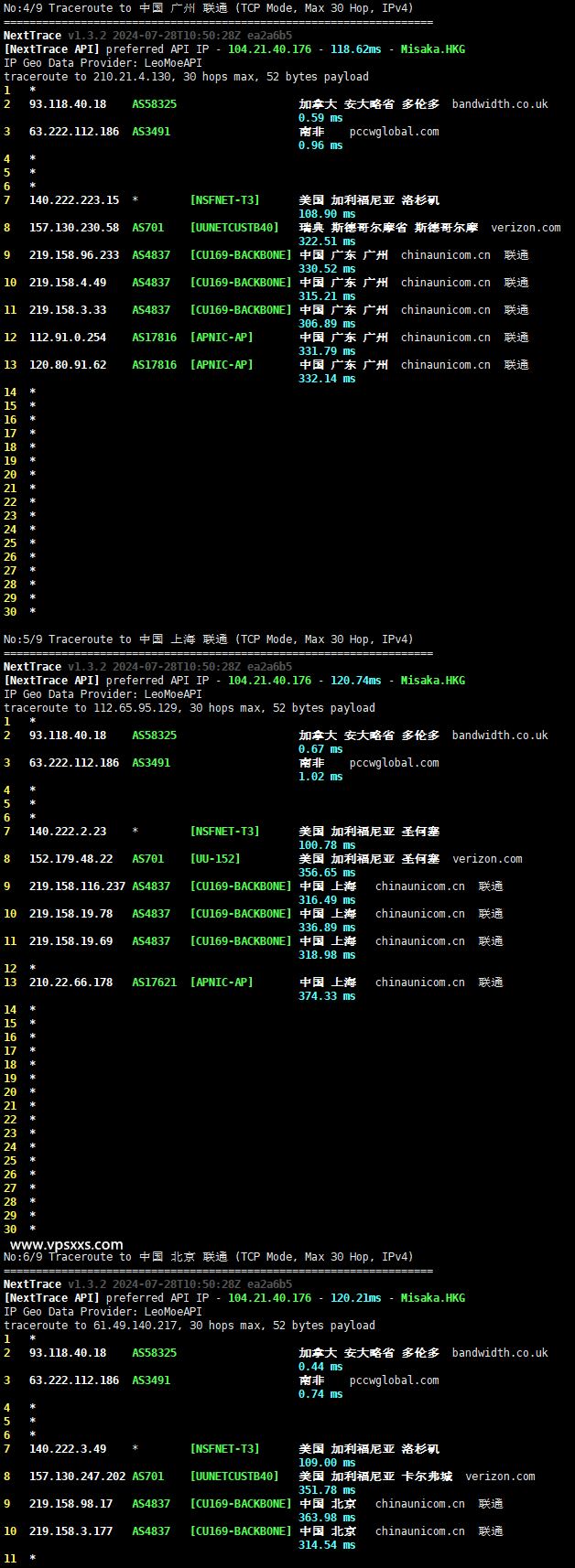This screenshot has width=575, height=1568.
Task: Select the latency 108.90 ms
Action: (327, 214)
